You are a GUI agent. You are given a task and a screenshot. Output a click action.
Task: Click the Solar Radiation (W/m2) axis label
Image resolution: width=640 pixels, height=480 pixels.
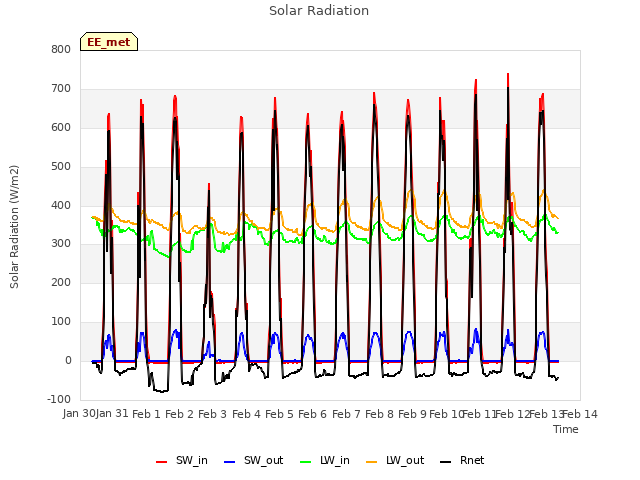point(14,227)
